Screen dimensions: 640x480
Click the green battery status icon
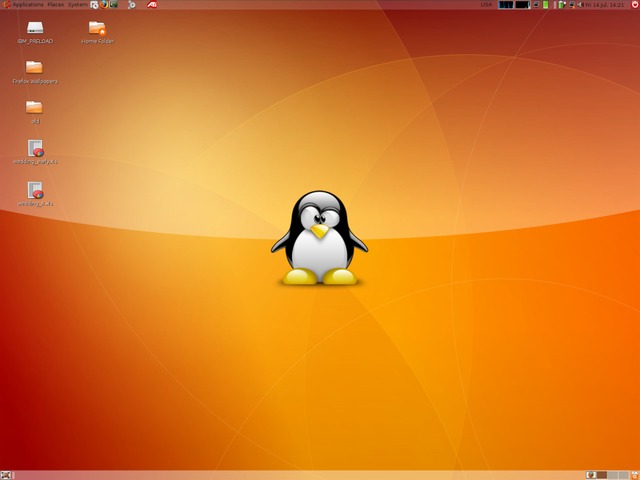point(545,5)
